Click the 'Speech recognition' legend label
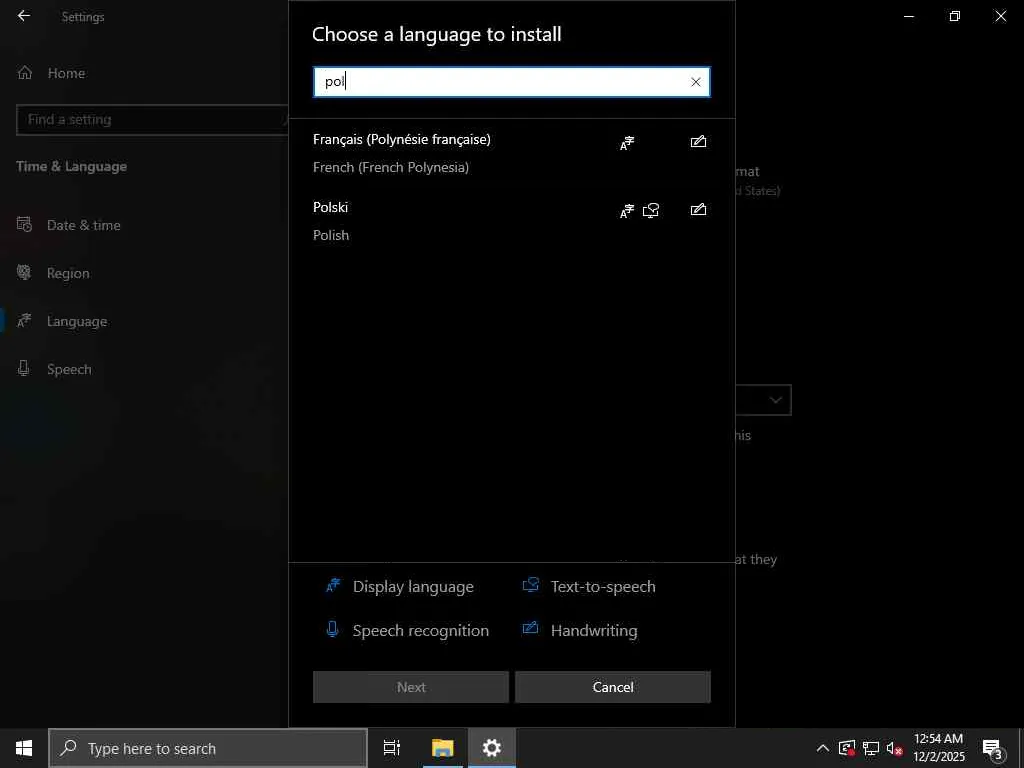 [421, 630]
